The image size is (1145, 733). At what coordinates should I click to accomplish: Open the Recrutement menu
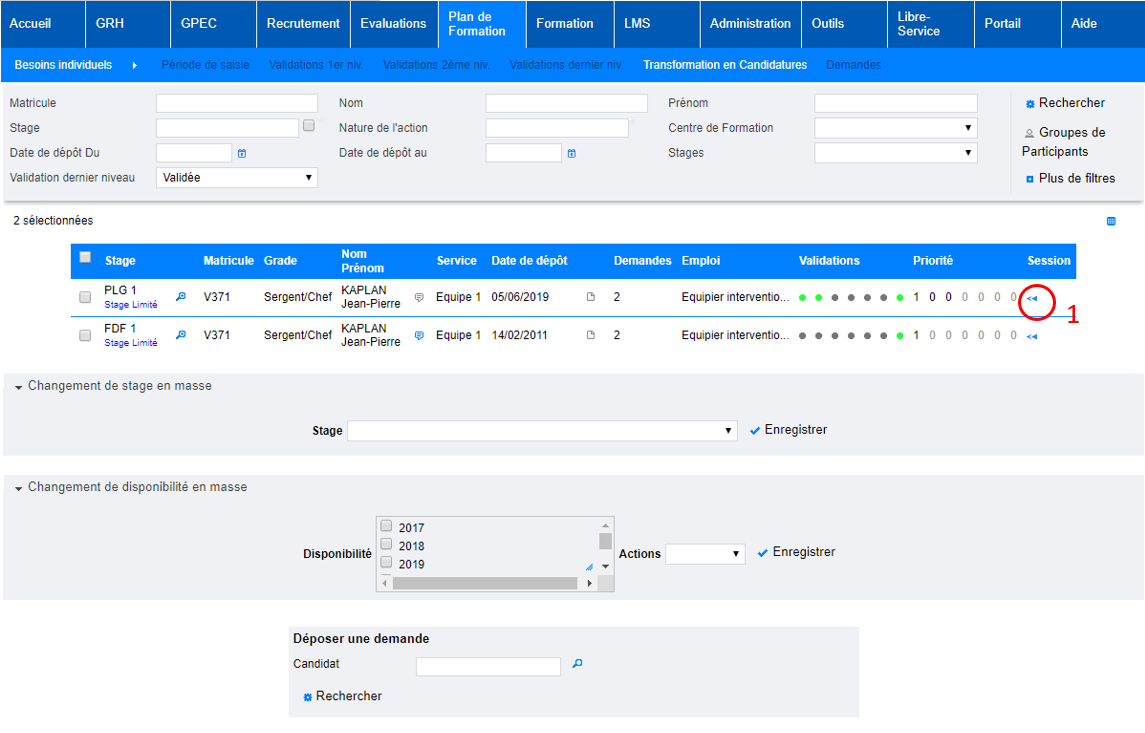302,24
